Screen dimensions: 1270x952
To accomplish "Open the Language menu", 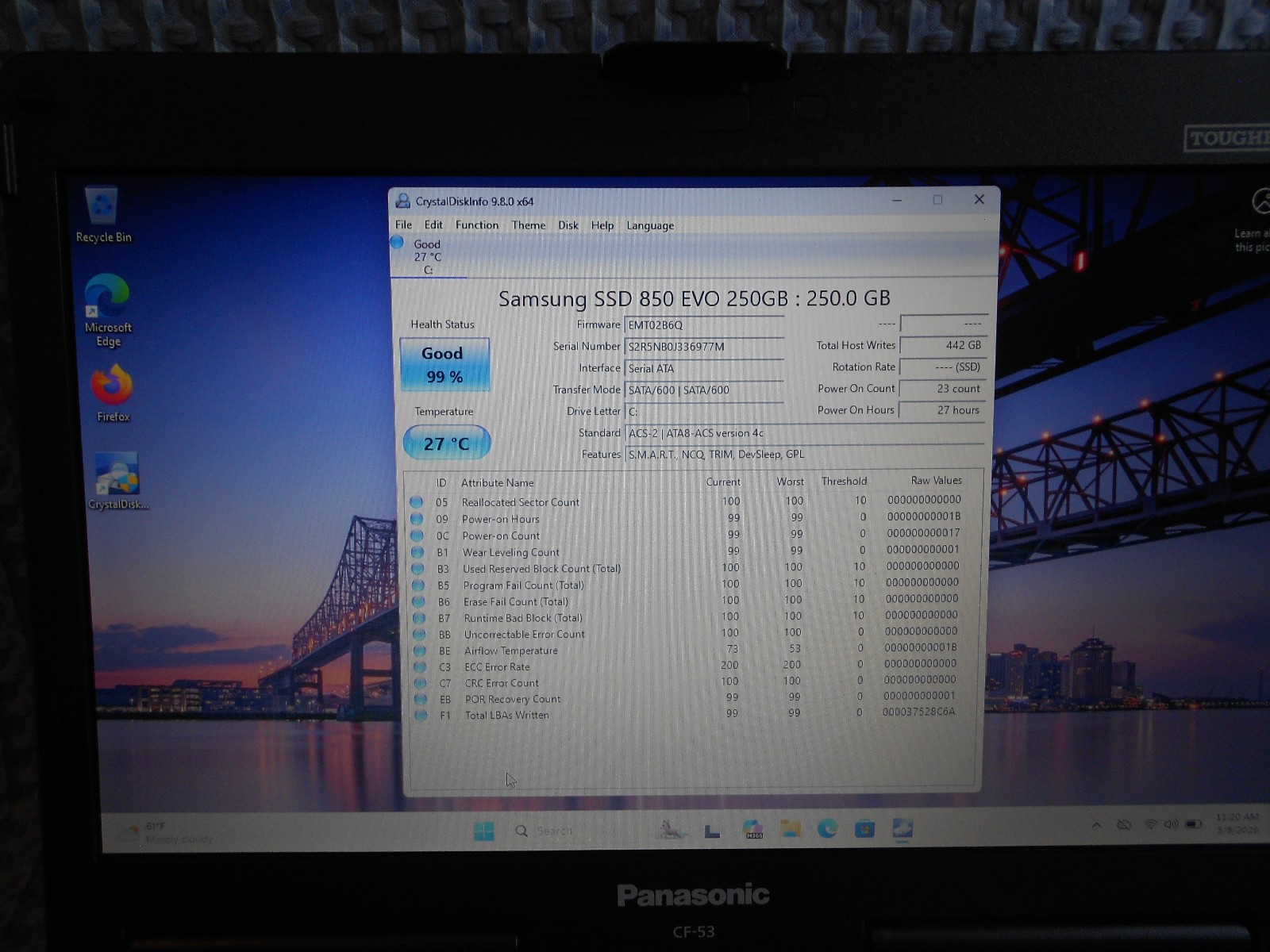I will [650, 225].
